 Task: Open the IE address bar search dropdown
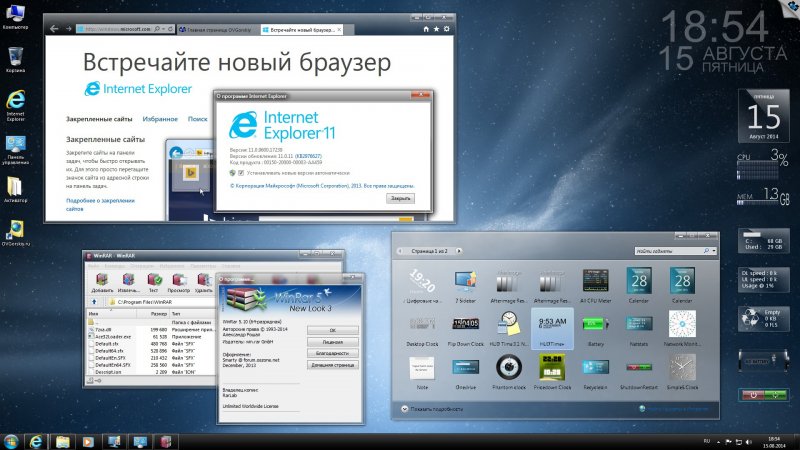click(163, 29)
